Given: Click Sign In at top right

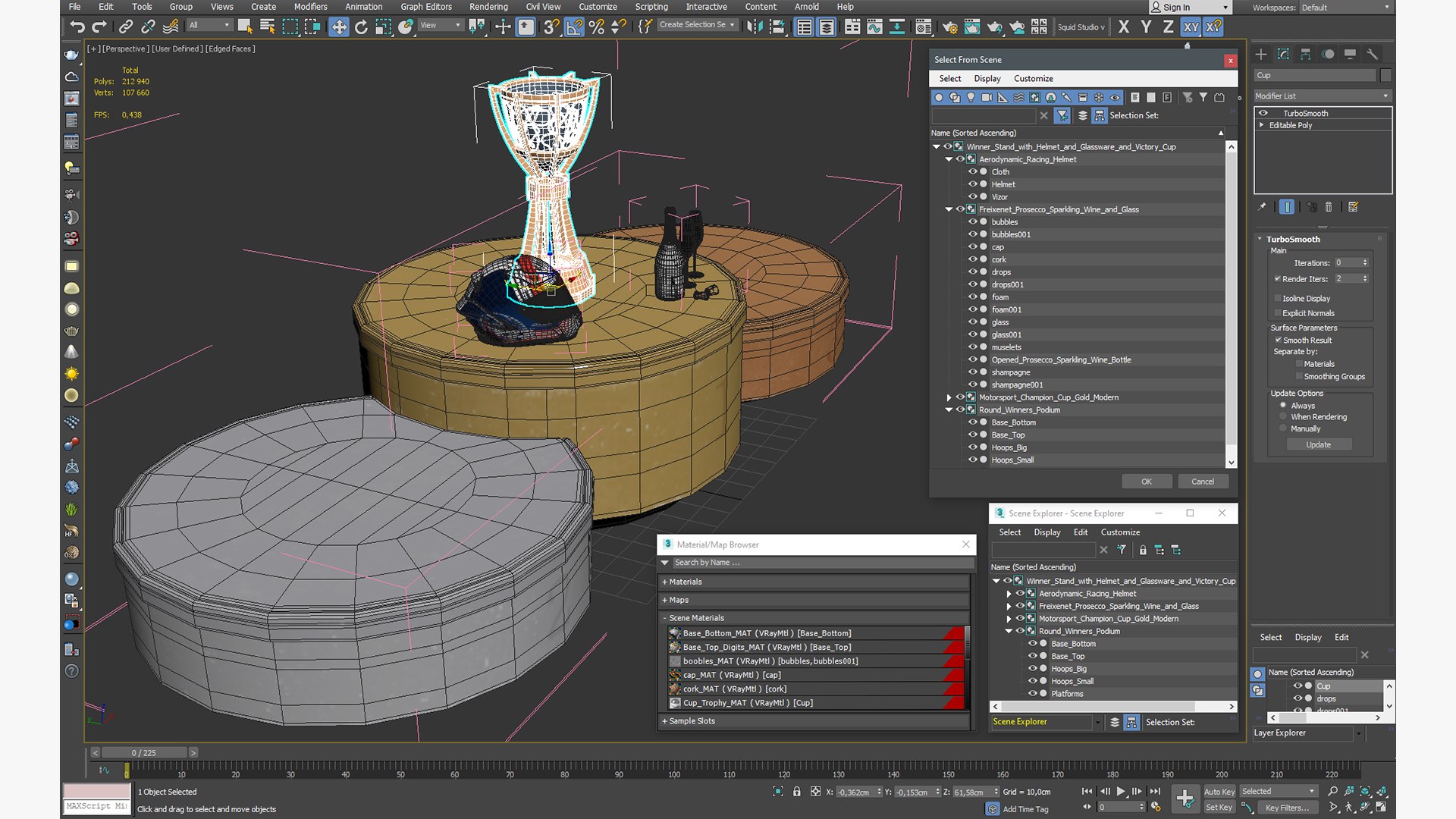Looking at the screenshot, I should [1189, 8].
